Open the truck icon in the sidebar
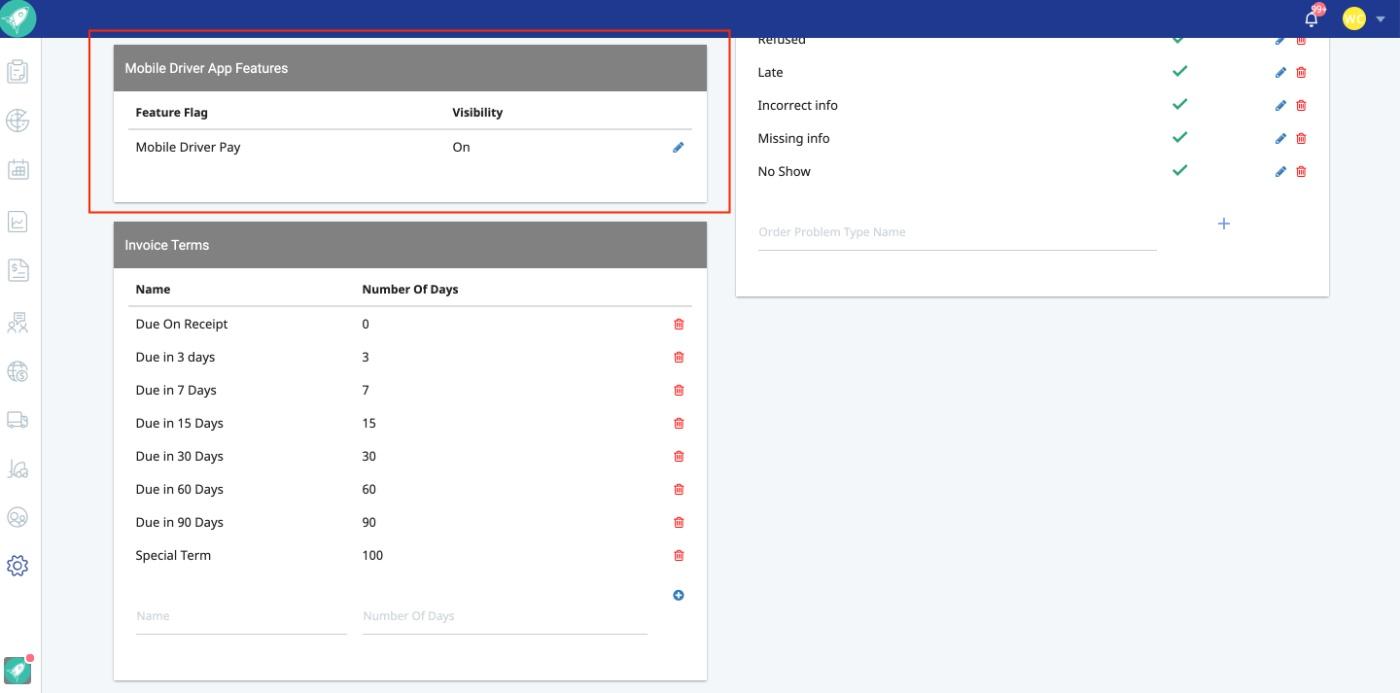The height and width of the screenshot is (693, 1400). click(x=17, y=420)
